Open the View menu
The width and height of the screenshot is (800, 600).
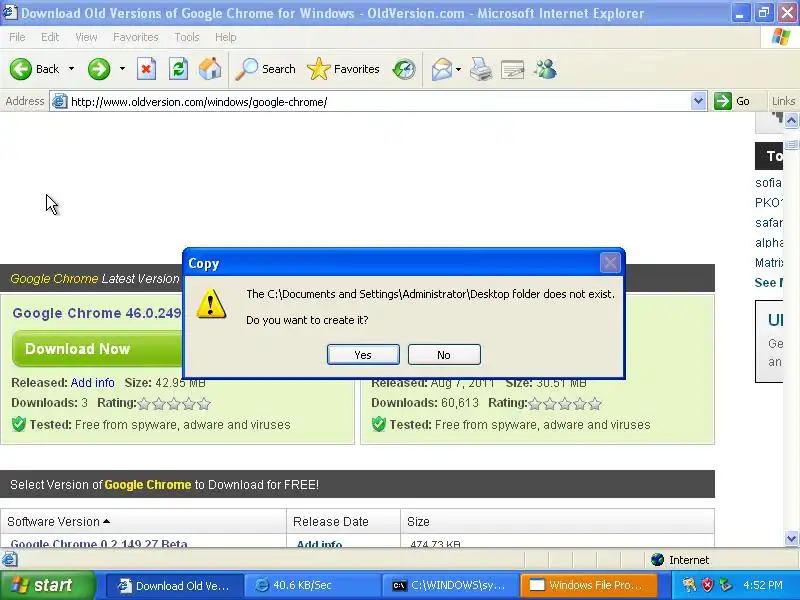[86, 37]
